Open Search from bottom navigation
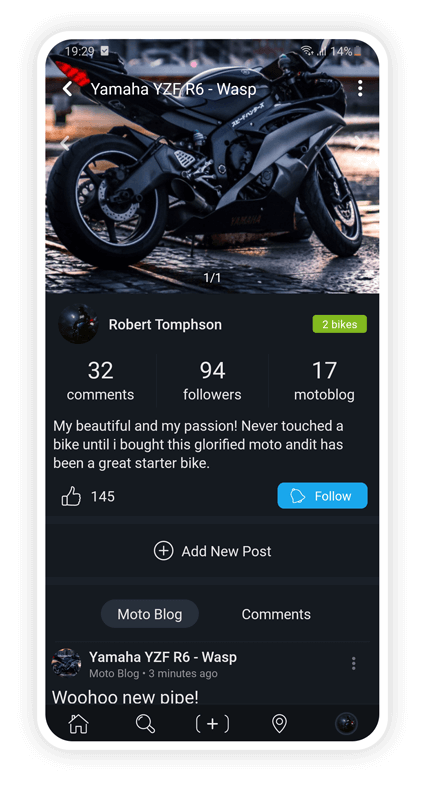 pyautogui.click(x=145, y=724)
